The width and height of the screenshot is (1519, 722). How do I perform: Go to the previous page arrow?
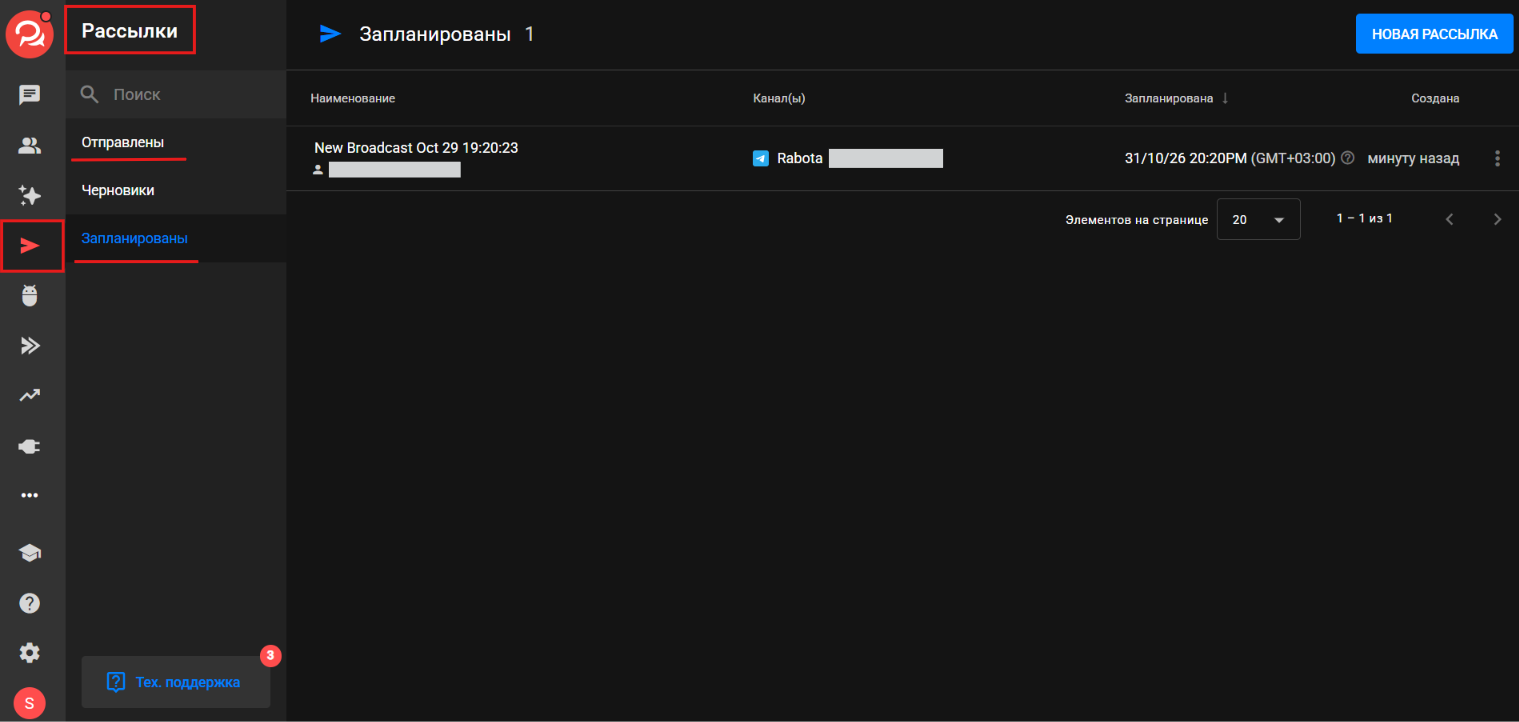pos(1449,219)
